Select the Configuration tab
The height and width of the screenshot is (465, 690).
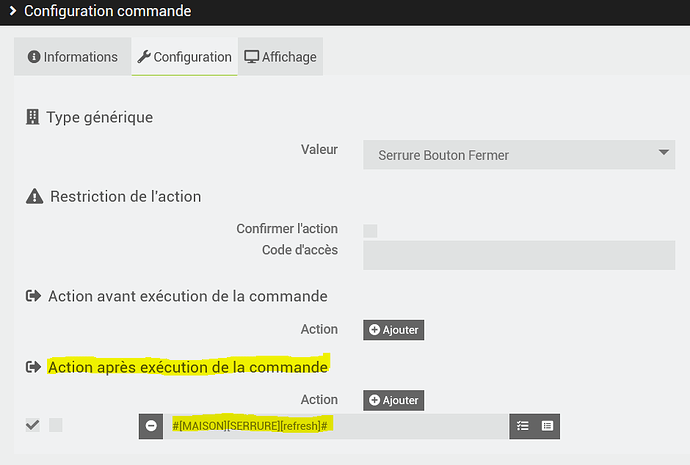(184, 57)
